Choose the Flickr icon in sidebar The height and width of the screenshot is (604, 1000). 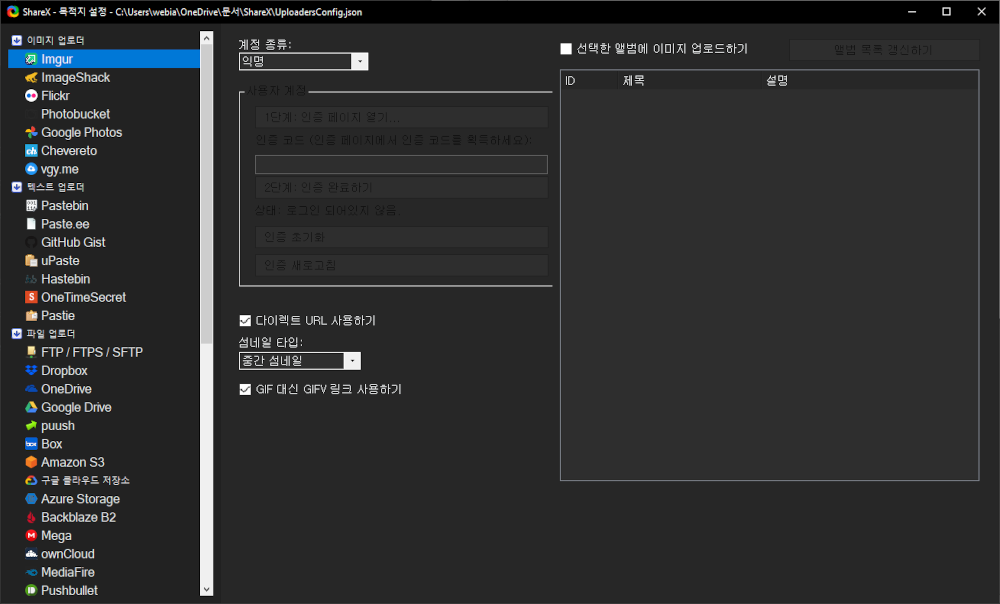pyautogui.click(x=31, y=96)
